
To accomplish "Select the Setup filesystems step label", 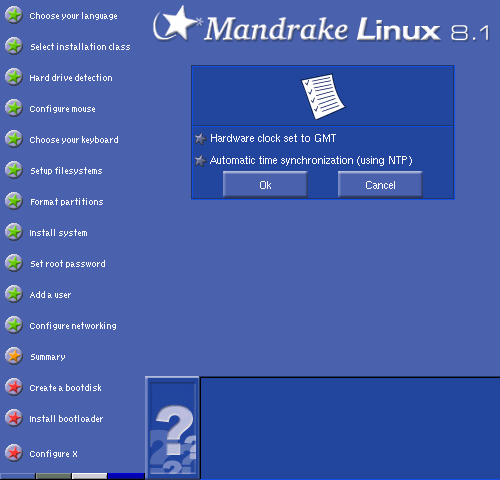I will [66, 171].
